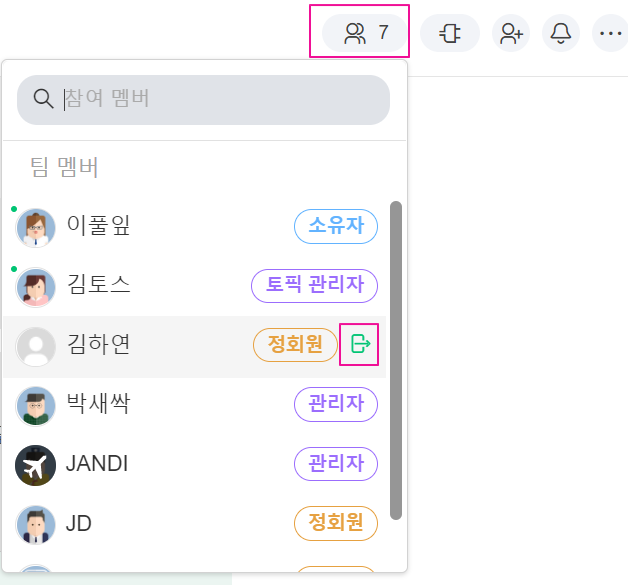
Task: Click the connect plug integration icon
Action: [x=449, y=33]
